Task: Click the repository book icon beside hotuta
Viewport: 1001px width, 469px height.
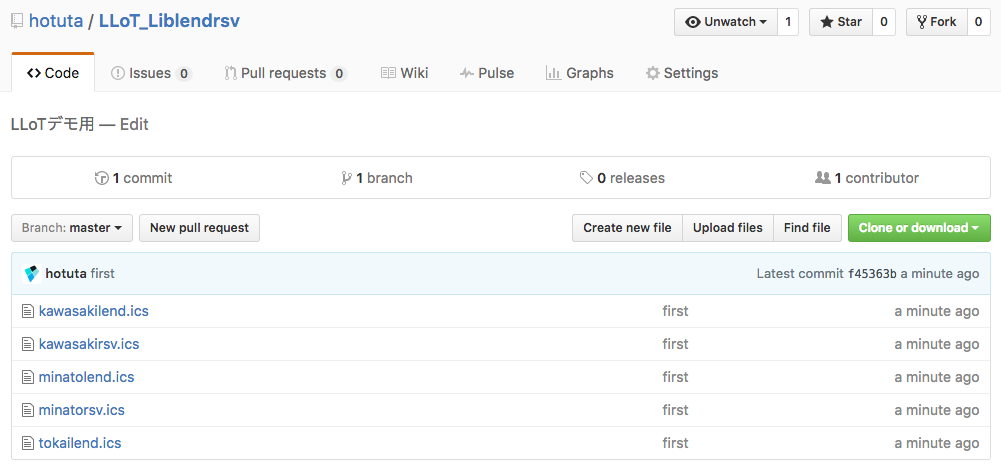Action: tap(17, 22)
